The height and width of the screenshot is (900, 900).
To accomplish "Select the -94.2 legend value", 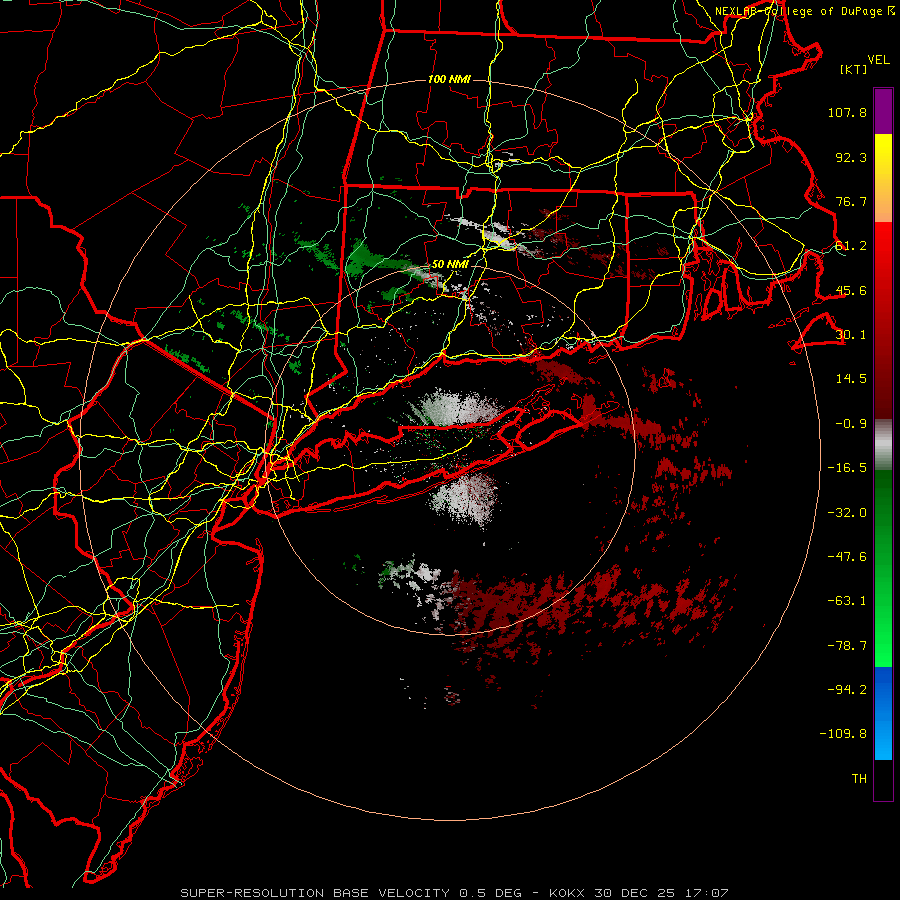I will tap(847, 690).
